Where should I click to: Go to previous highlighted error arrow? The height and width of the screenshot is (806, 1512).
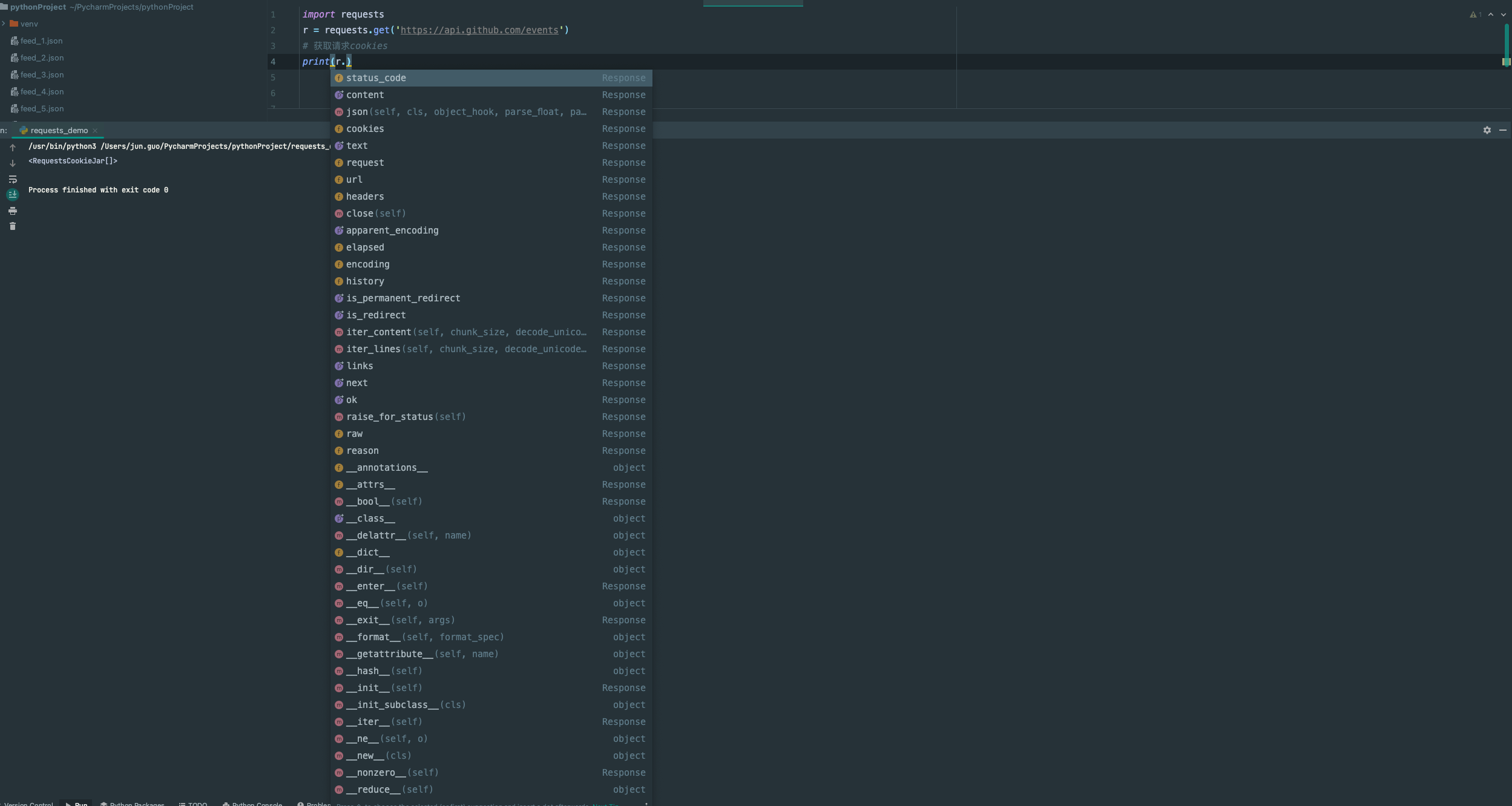tap(1490, 15)
